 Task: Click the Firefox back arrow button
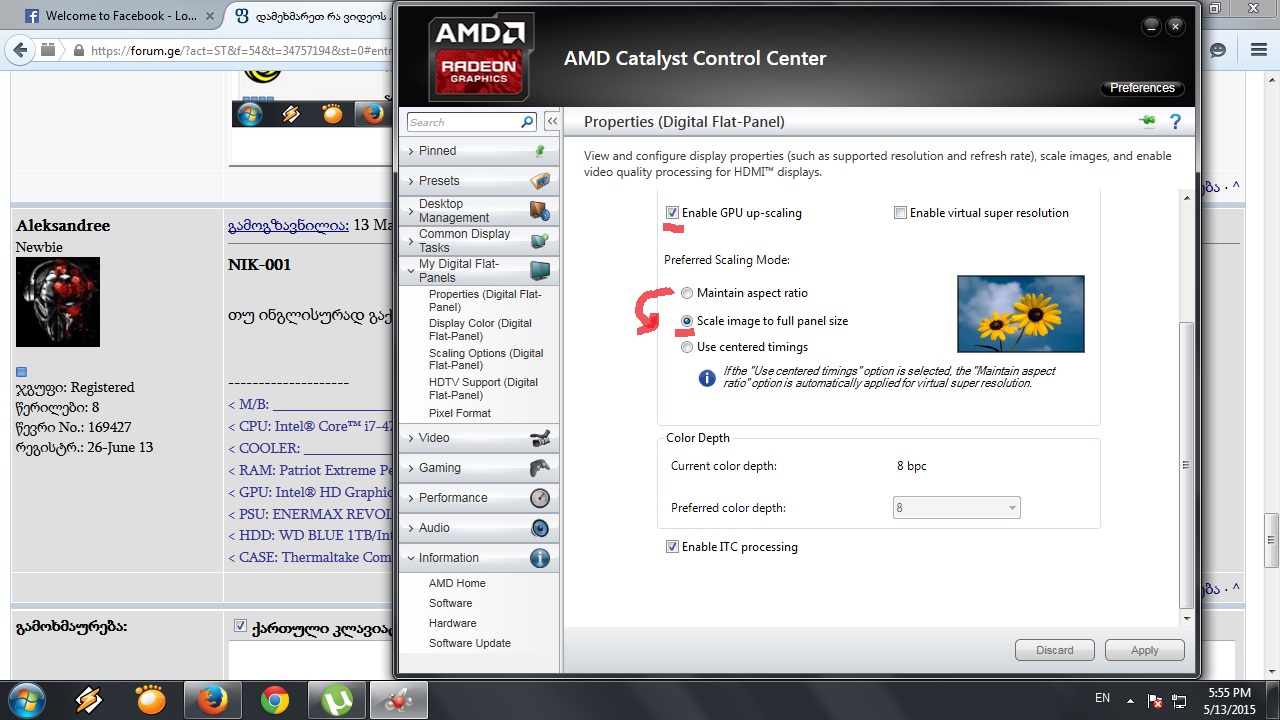pos(19,49)
